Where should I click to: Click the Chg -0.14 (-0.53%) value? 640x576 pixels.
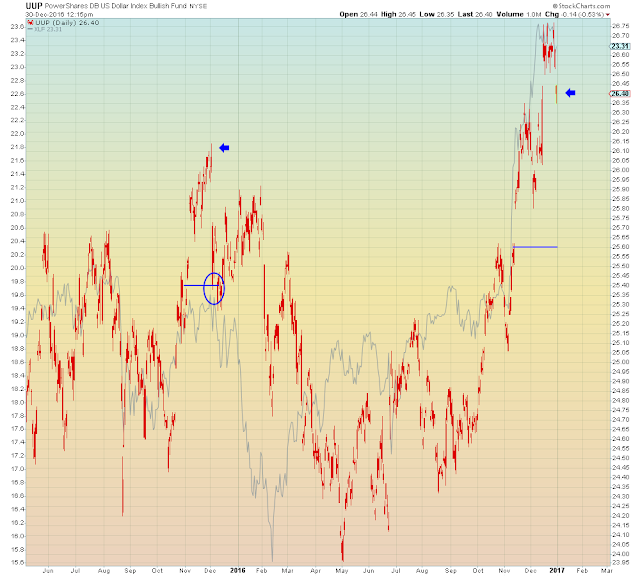(574, 14)
